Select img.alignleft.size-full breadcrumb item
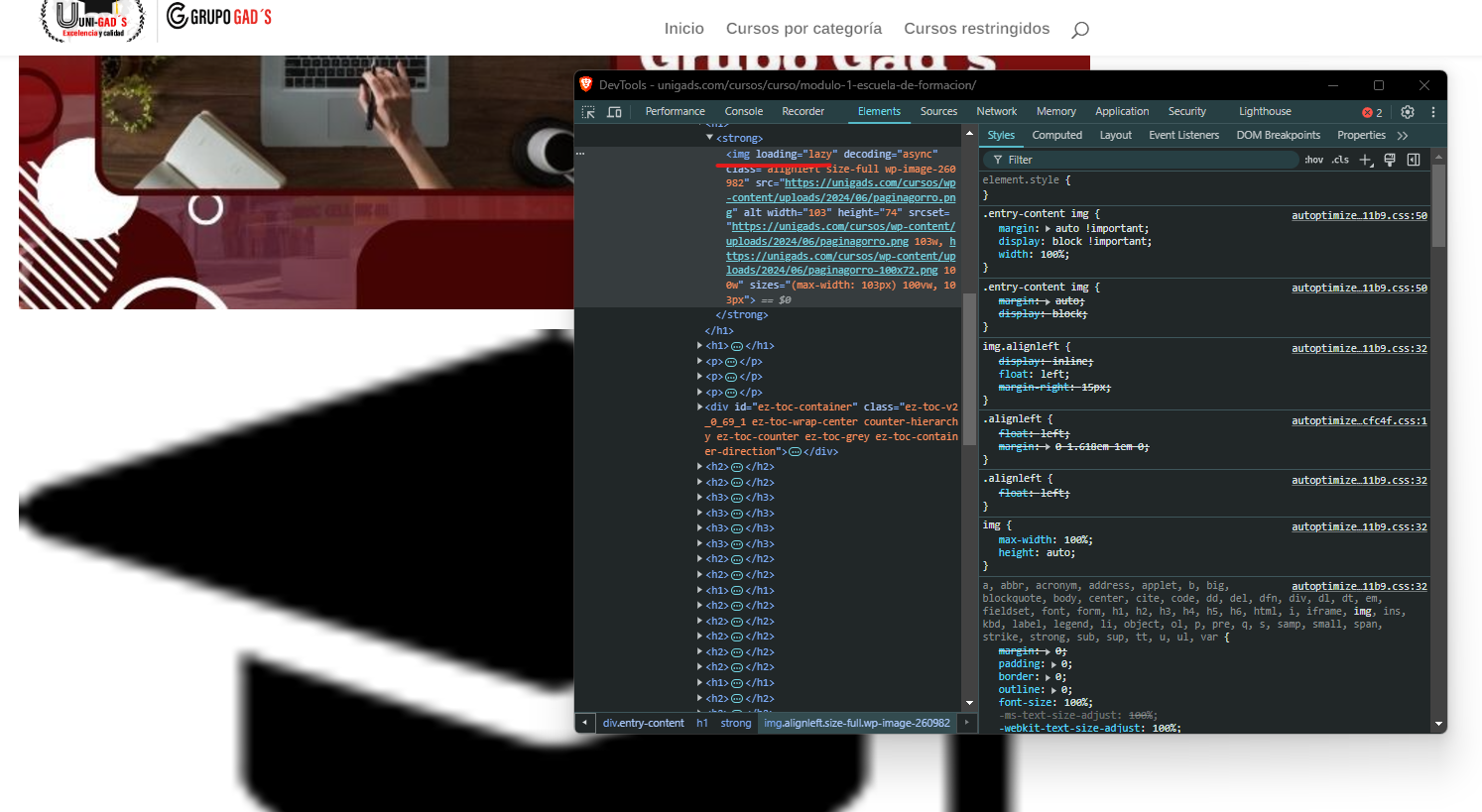1482x812 pixels. [857, 723]
